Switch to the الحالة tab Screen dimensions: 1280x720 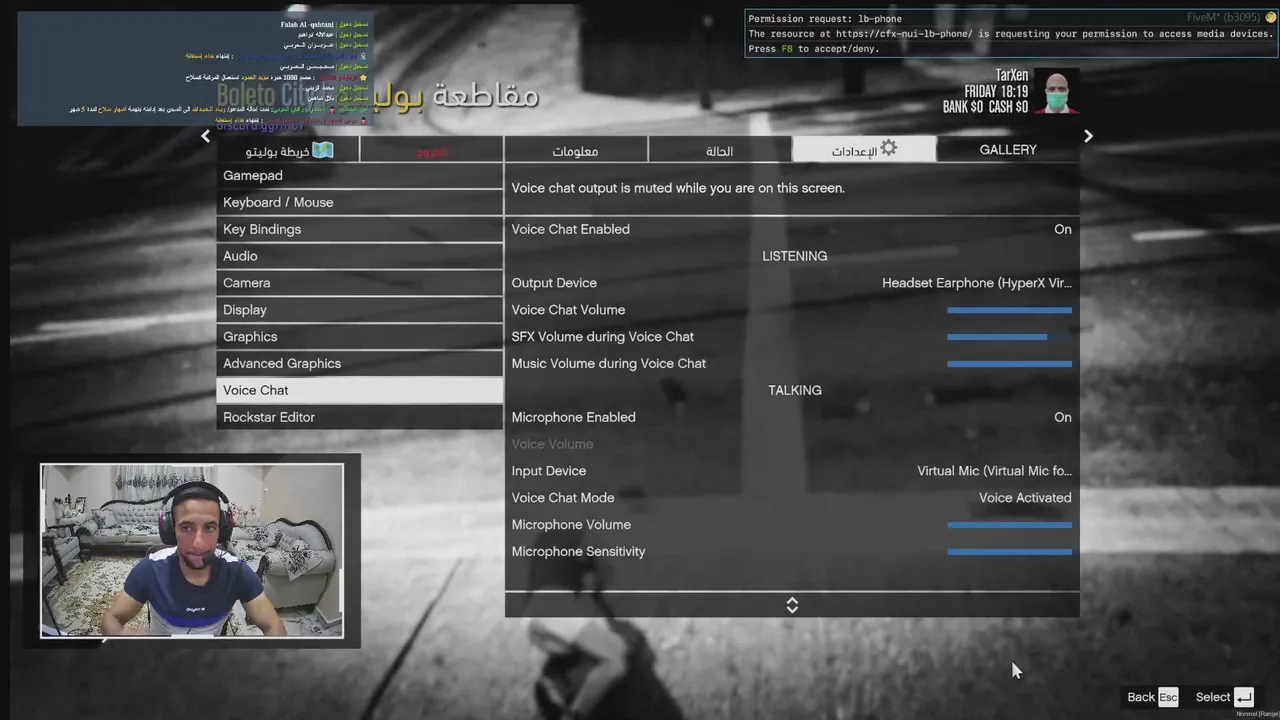719,150
